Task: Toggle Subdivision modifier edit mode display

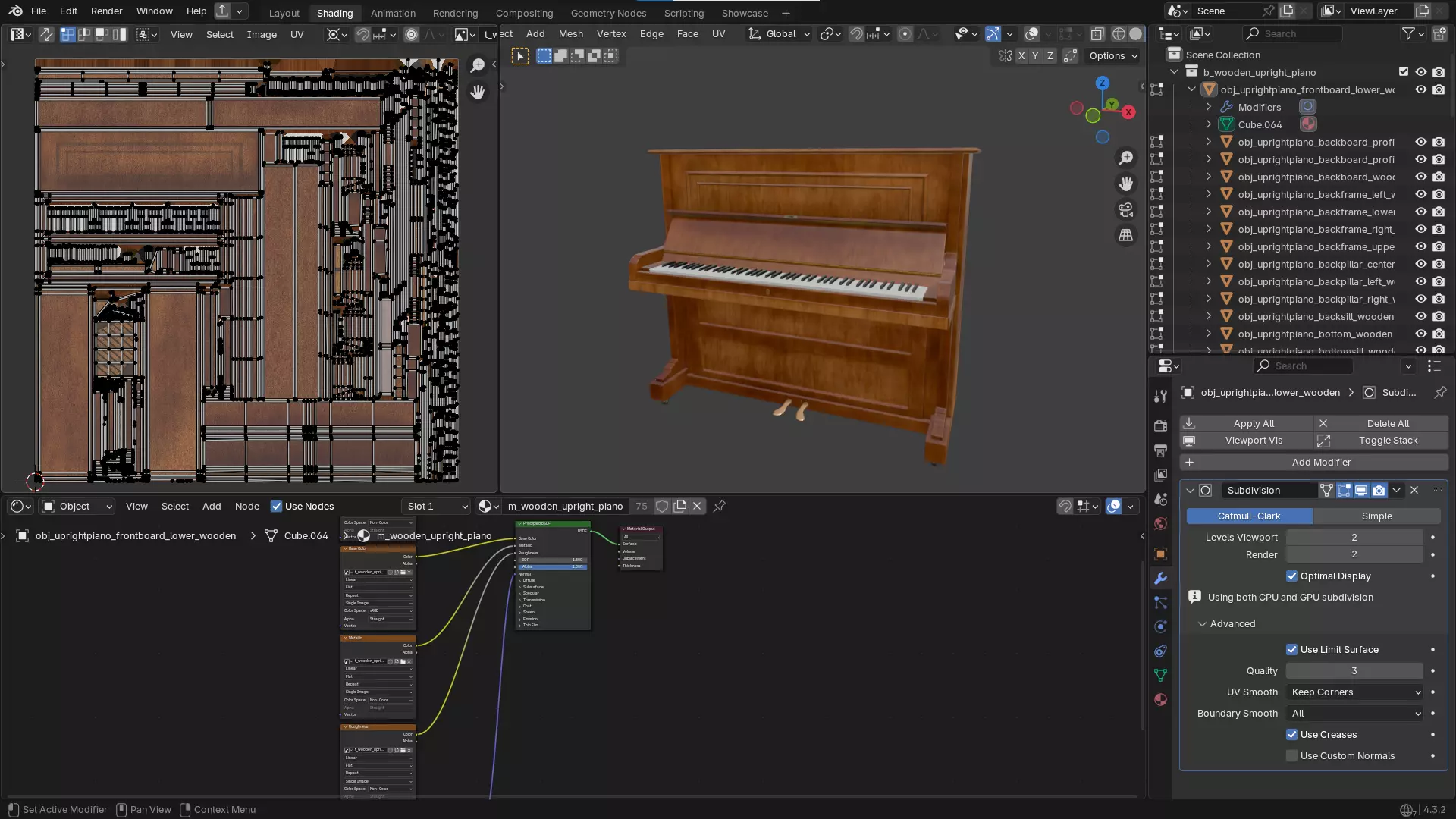Action: tap(1344, 491)
